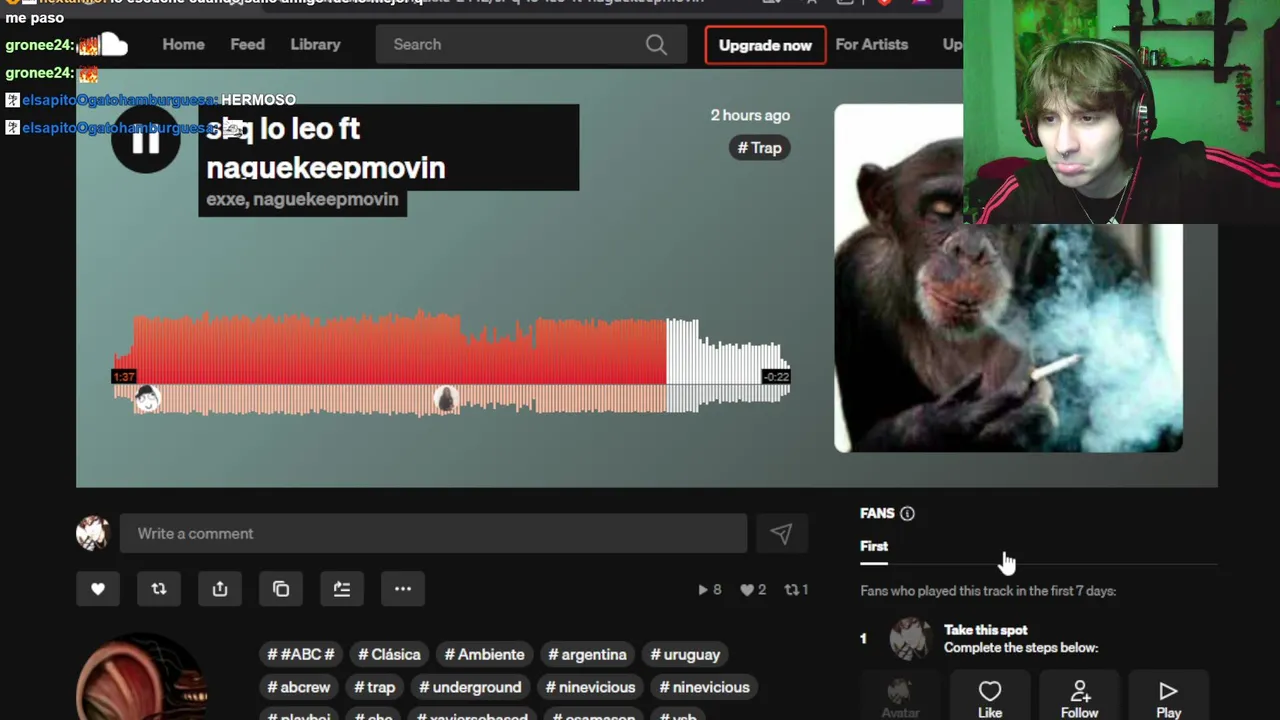Open smoking chimpanzee cover artwork
Image resolution: width=1280 pixels, height=720 pixels.
tap(1008, 278)
